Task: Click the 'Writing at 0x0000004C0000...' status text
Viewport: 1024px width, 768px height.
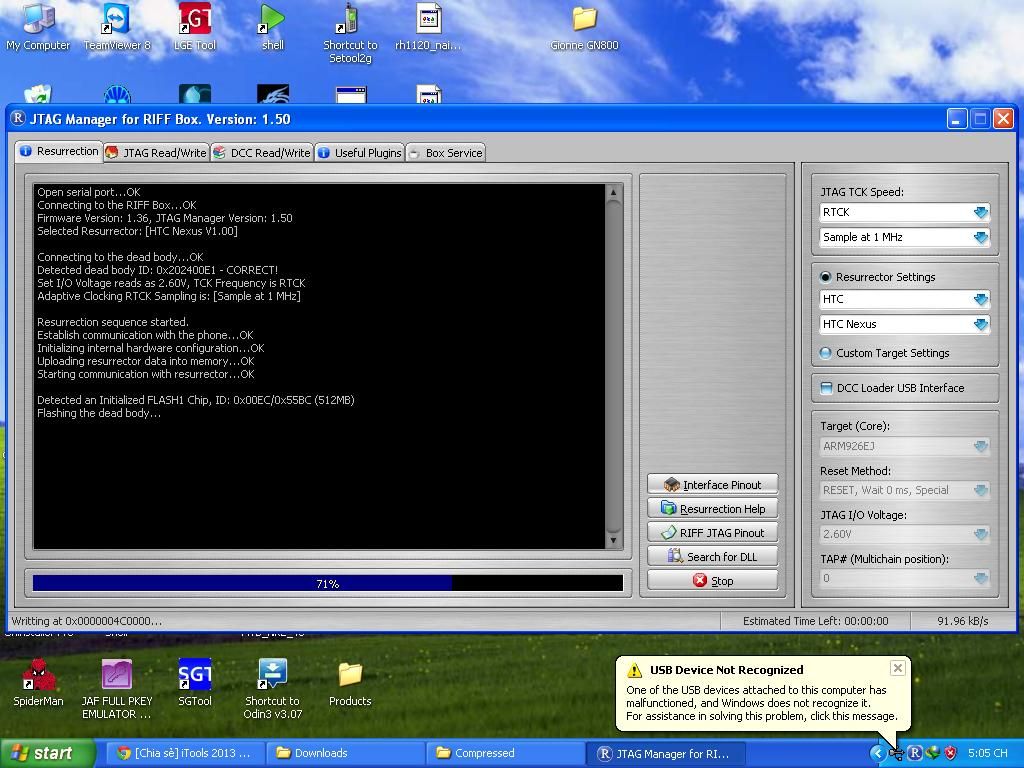Action: 87,621
